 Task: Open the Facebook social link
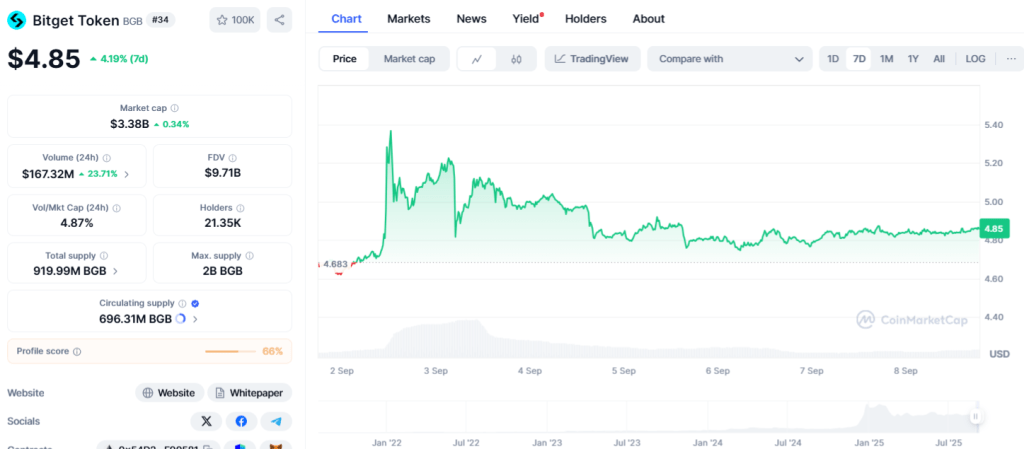pos(241,422)
